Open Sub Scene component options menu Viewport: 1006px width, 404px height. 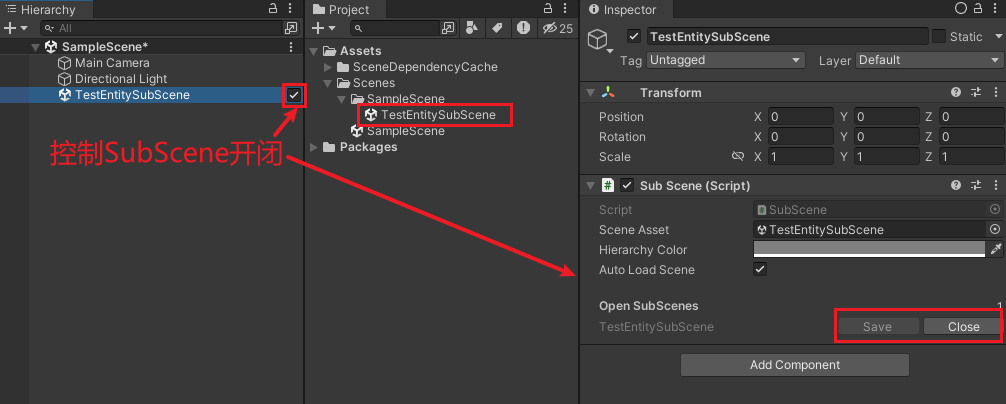tap(994, 185)
